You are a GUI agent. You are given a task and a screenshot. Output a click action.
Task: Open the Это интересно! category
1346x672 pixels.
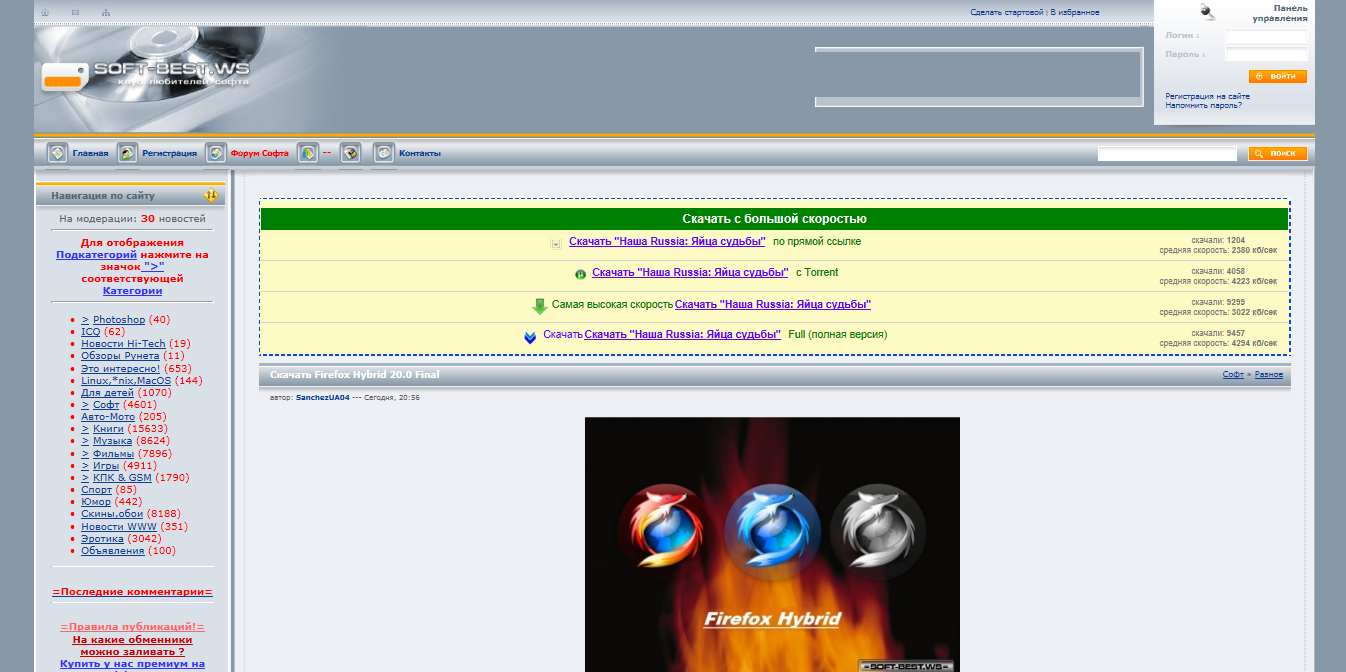pos(120,369)
